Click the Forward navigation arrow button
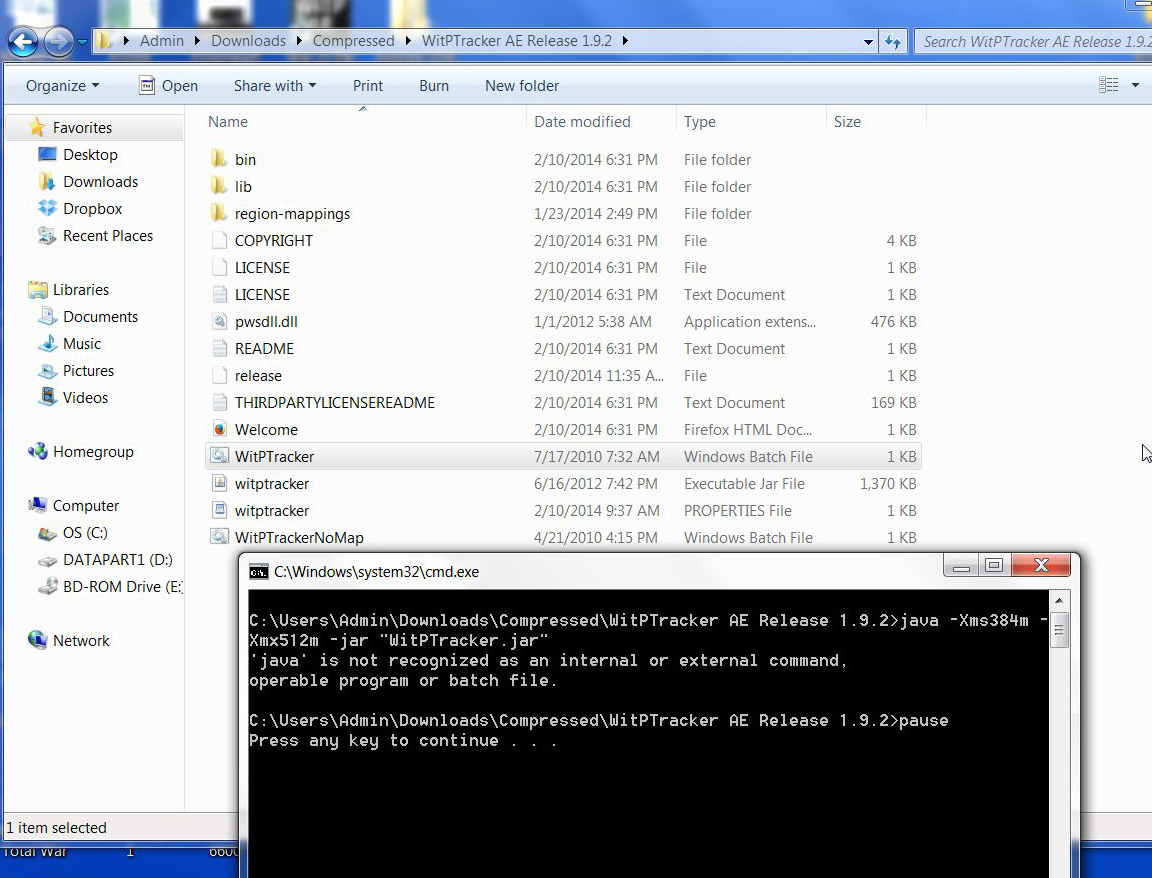 (58, 41)
